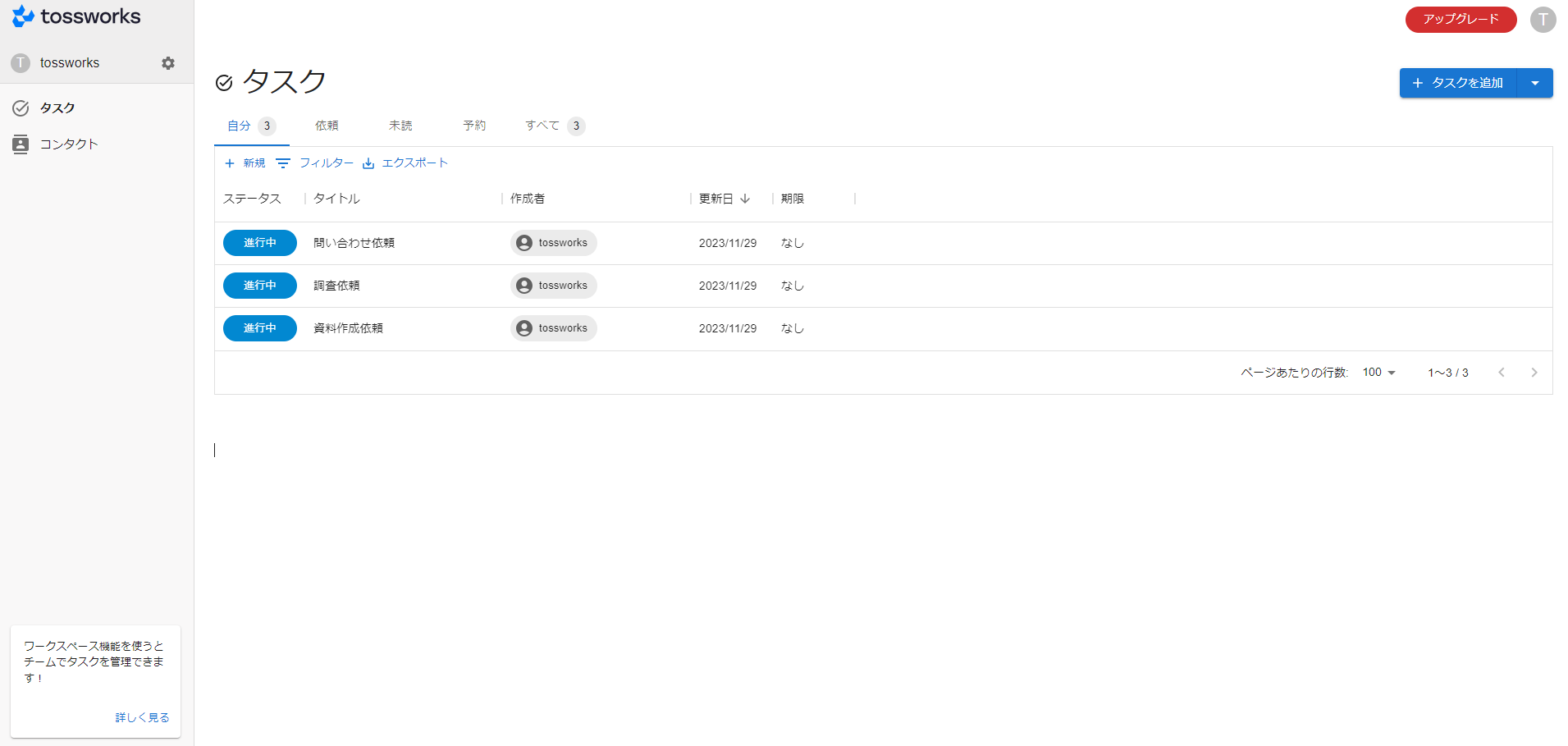
Task: Select the 未読 tab
Action: [x=400, y=126]
